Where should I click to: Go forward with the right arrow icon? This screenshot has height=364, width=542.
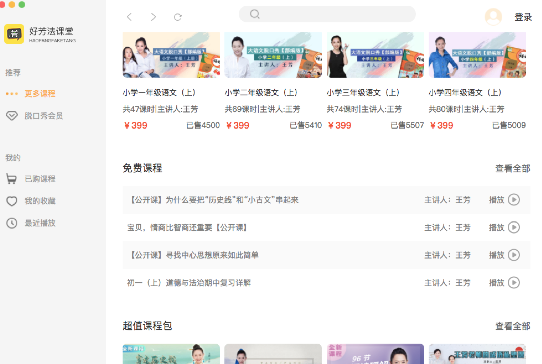click(x=153, y=17)
